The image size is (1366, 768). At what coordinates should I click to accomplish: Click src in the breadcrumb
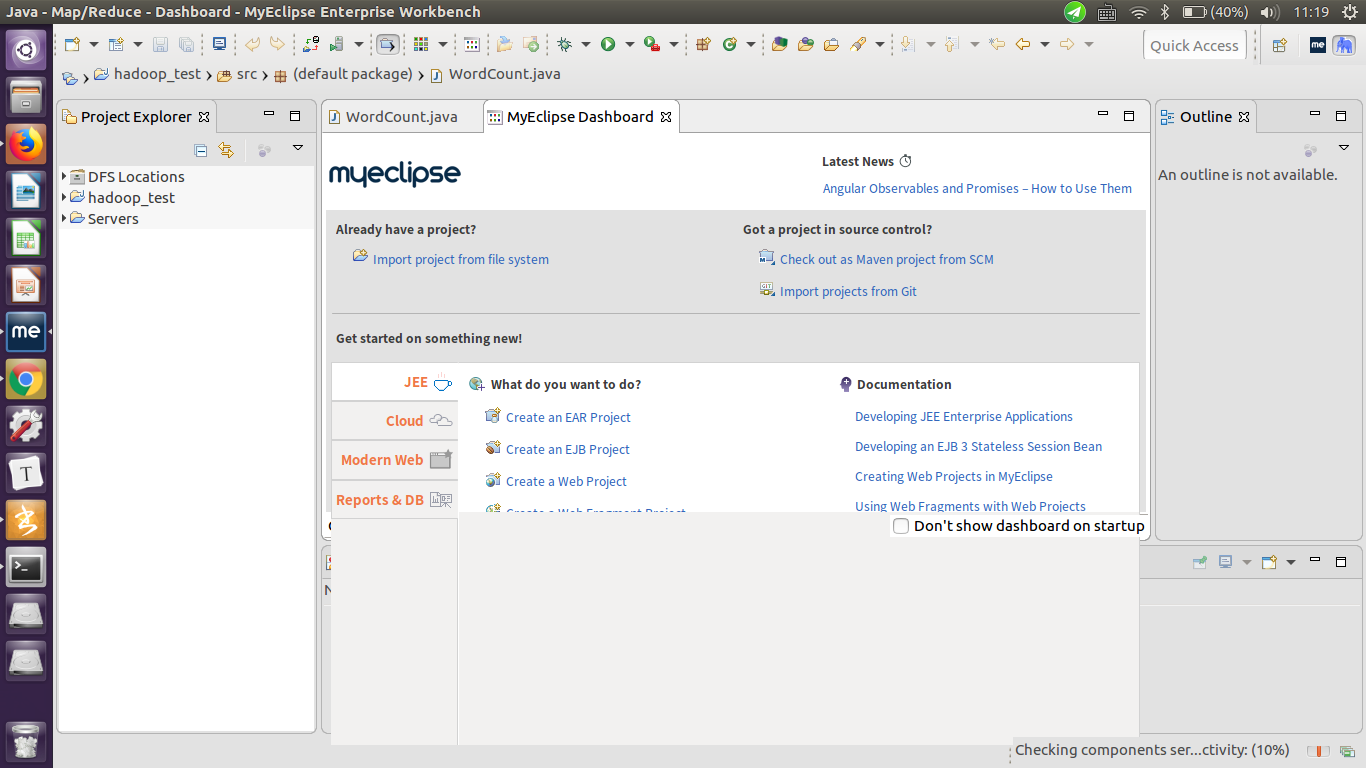point(247,74)
